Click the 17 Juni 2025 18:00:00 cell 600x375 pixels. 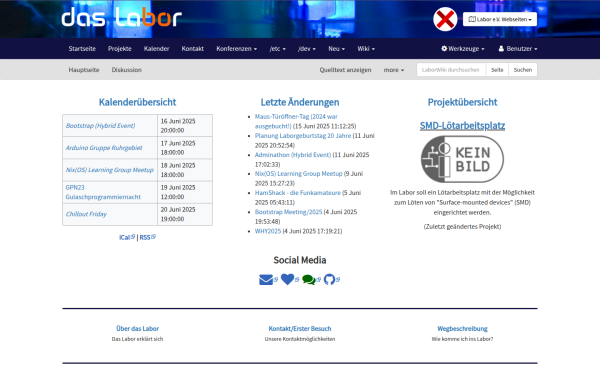(x=185, y=148)
